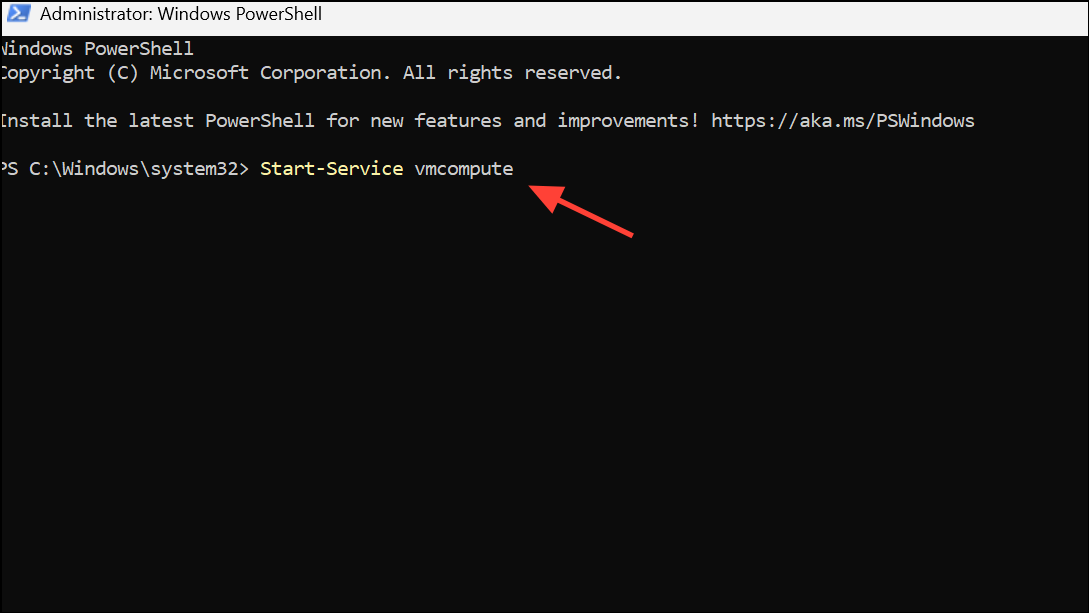
Task: Click the https://aka.ms/PSWindows link
Action: 843,120
